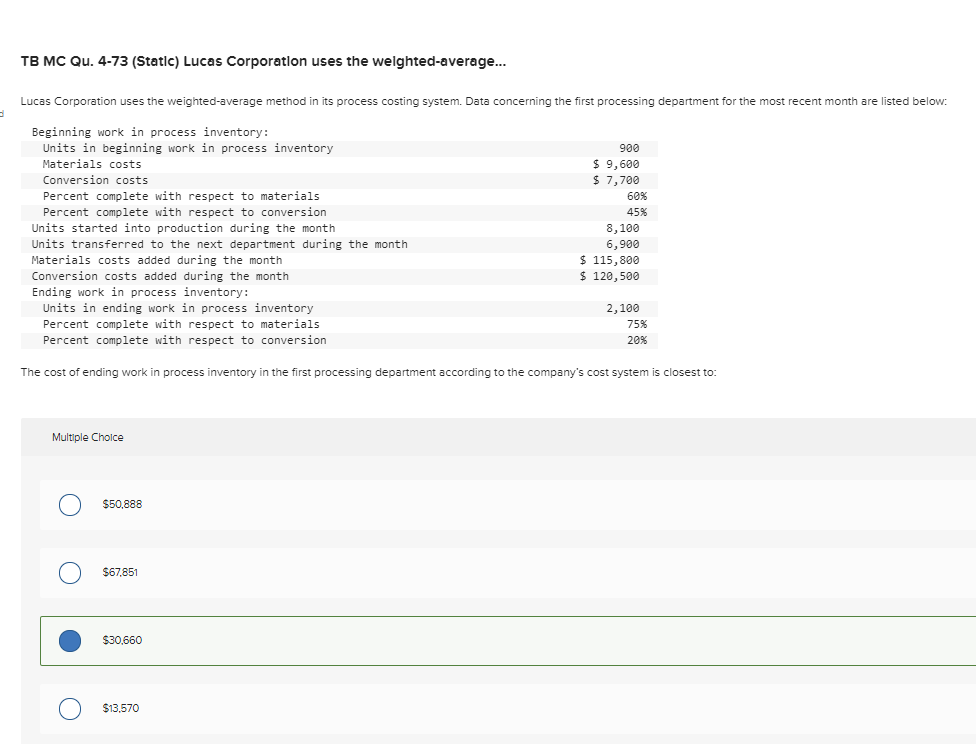The height and width of the screenshot is (744, 976).
Task: Click the $50,888 answer text
Action: [x=122, y=504]
